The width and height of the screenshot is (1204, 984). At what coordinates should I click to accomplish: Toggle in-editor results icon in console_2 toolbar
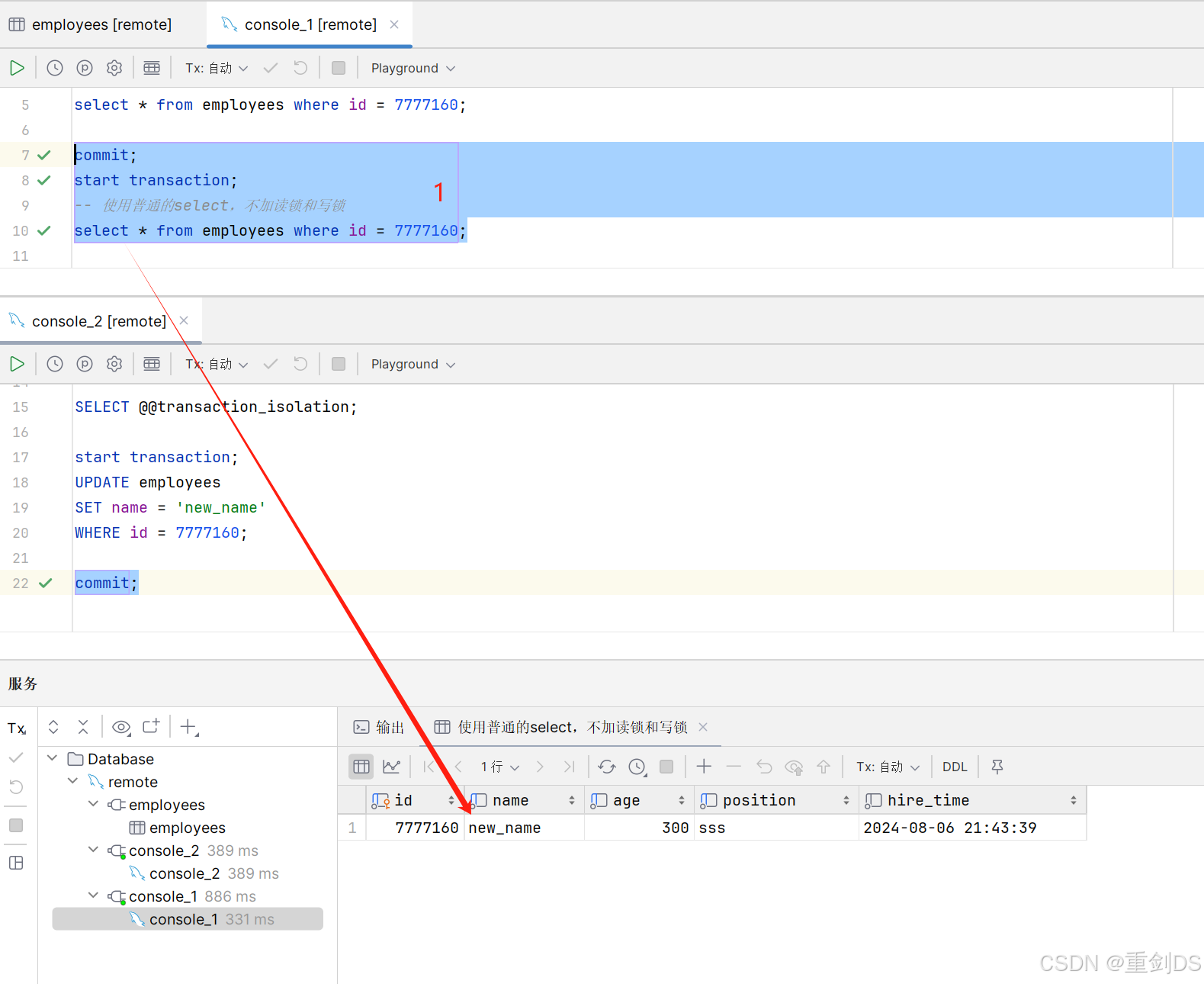click(x=152, y=364)
